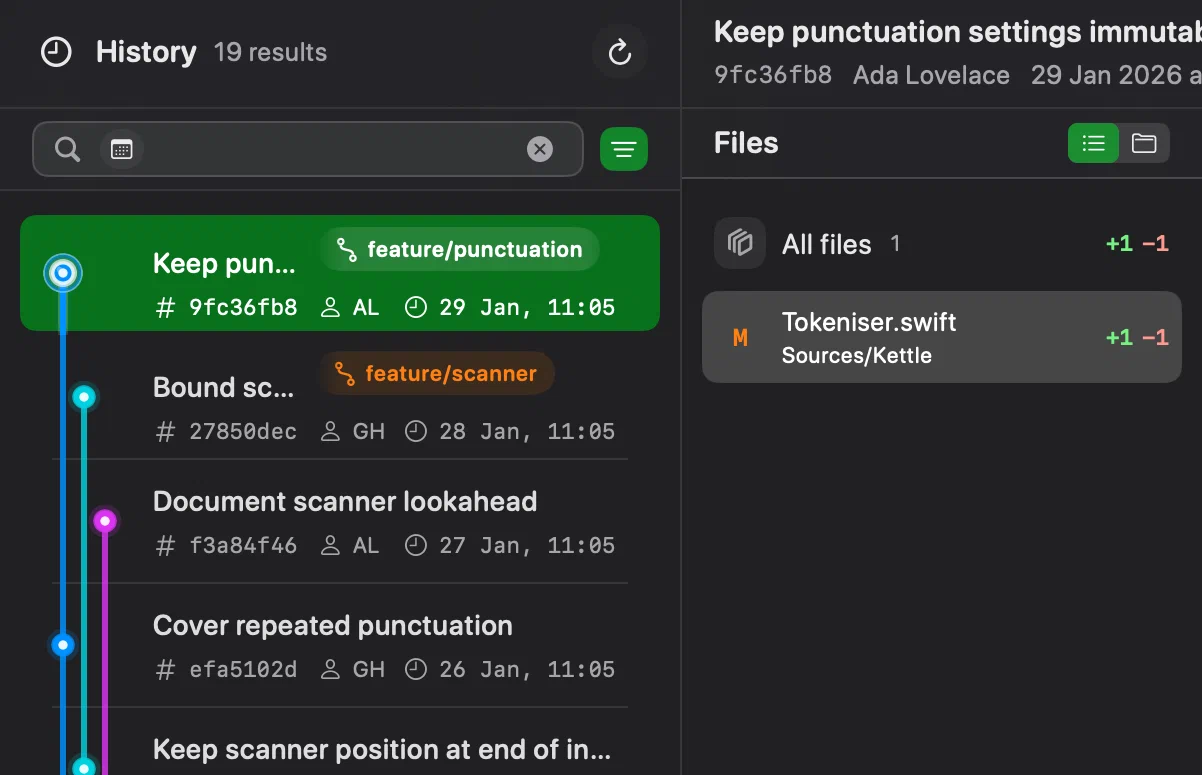This screenshot has width=1202, height=775.
Task: Click author AL on 9fc36fb8 row
Action: click(366, 307)
